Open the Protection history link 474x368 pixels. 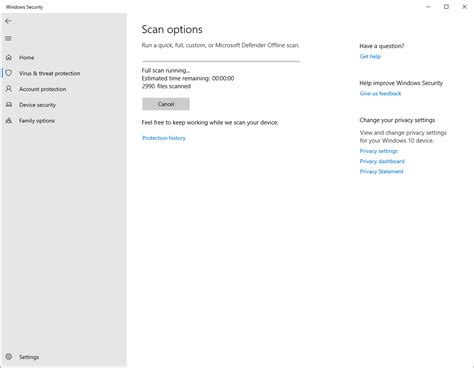coord(164,138)
